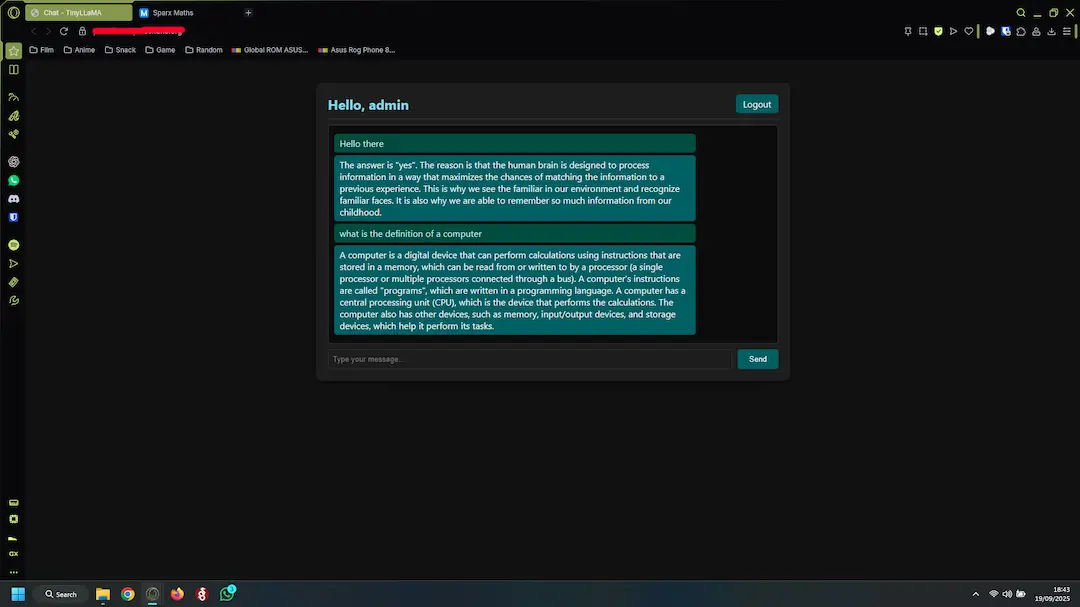Open File Explorer from the taskbar
1080x607 pixels.
click(x=102, y=593)
